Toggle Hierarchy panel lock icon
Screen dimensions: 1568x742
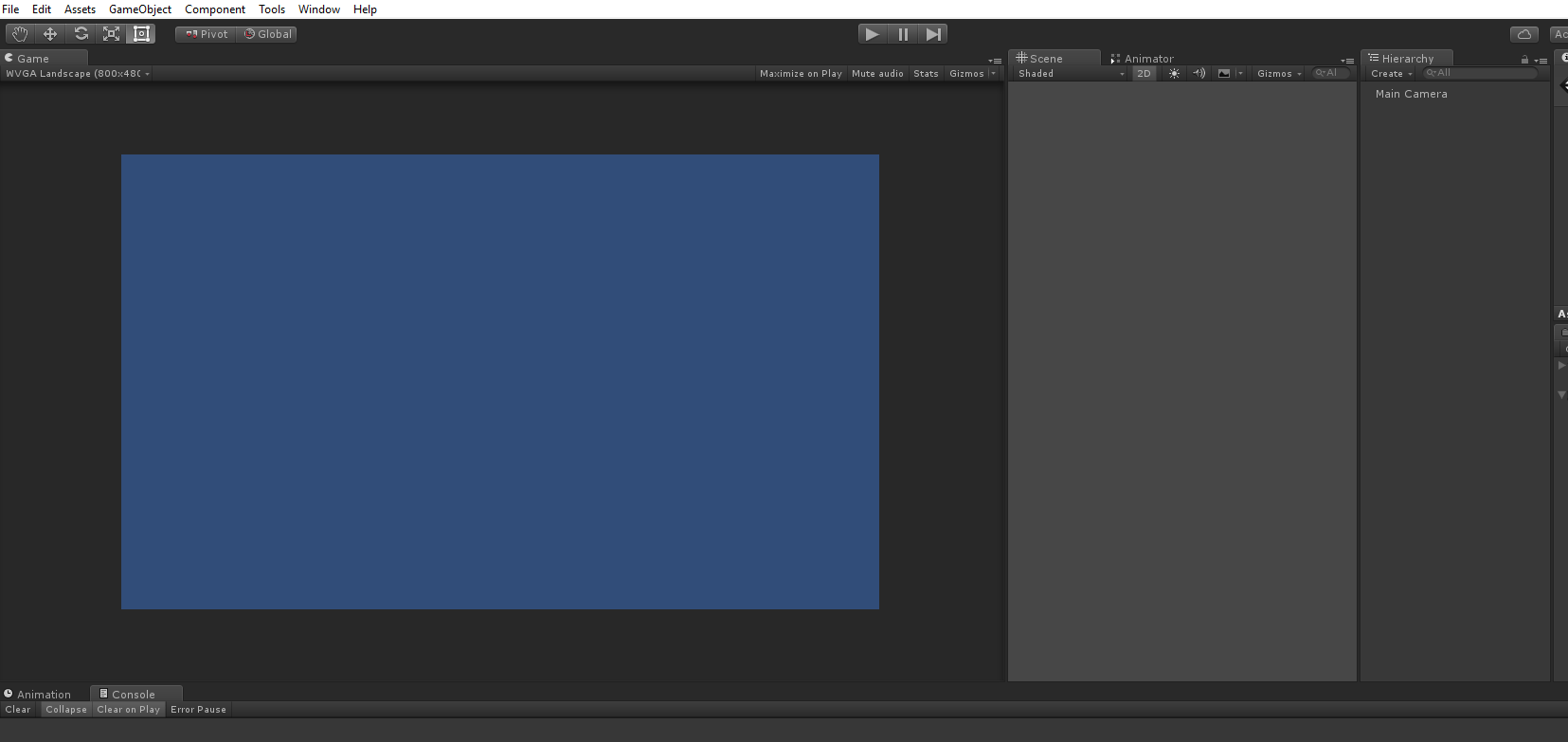tap(1524, 60)
